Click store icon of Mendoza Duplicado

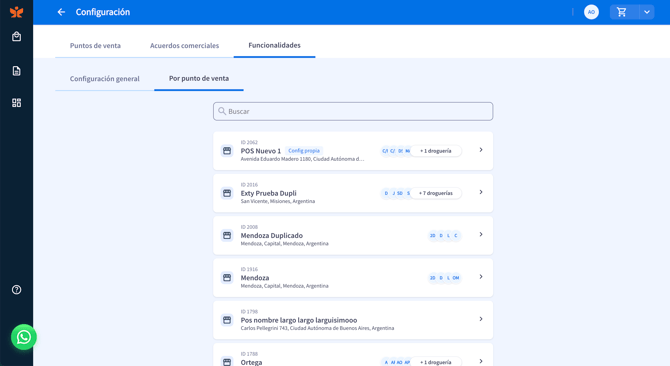[227, 235]
